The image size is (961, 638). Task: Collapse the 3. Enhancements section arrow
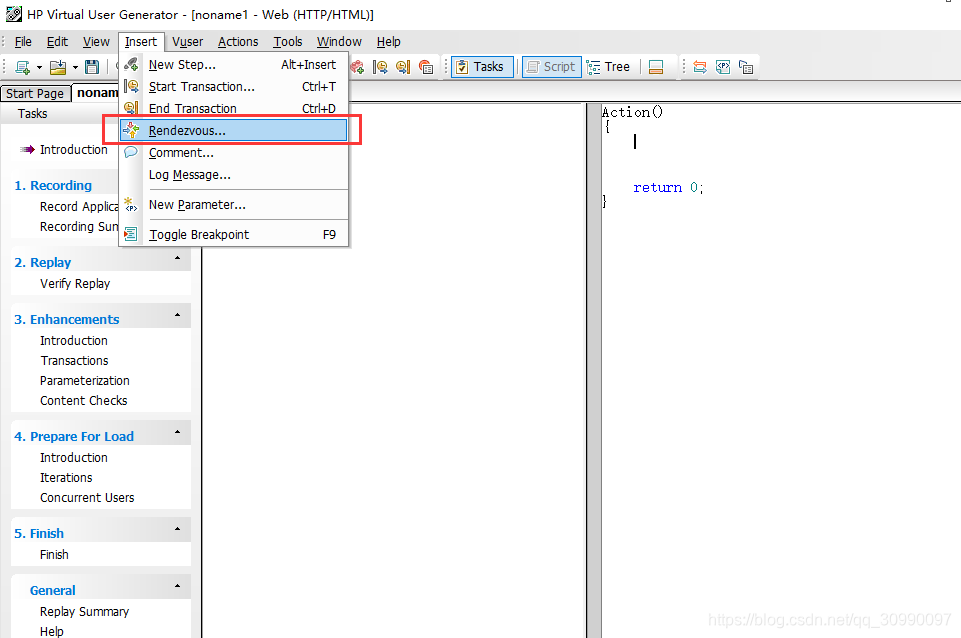point(178,315)
